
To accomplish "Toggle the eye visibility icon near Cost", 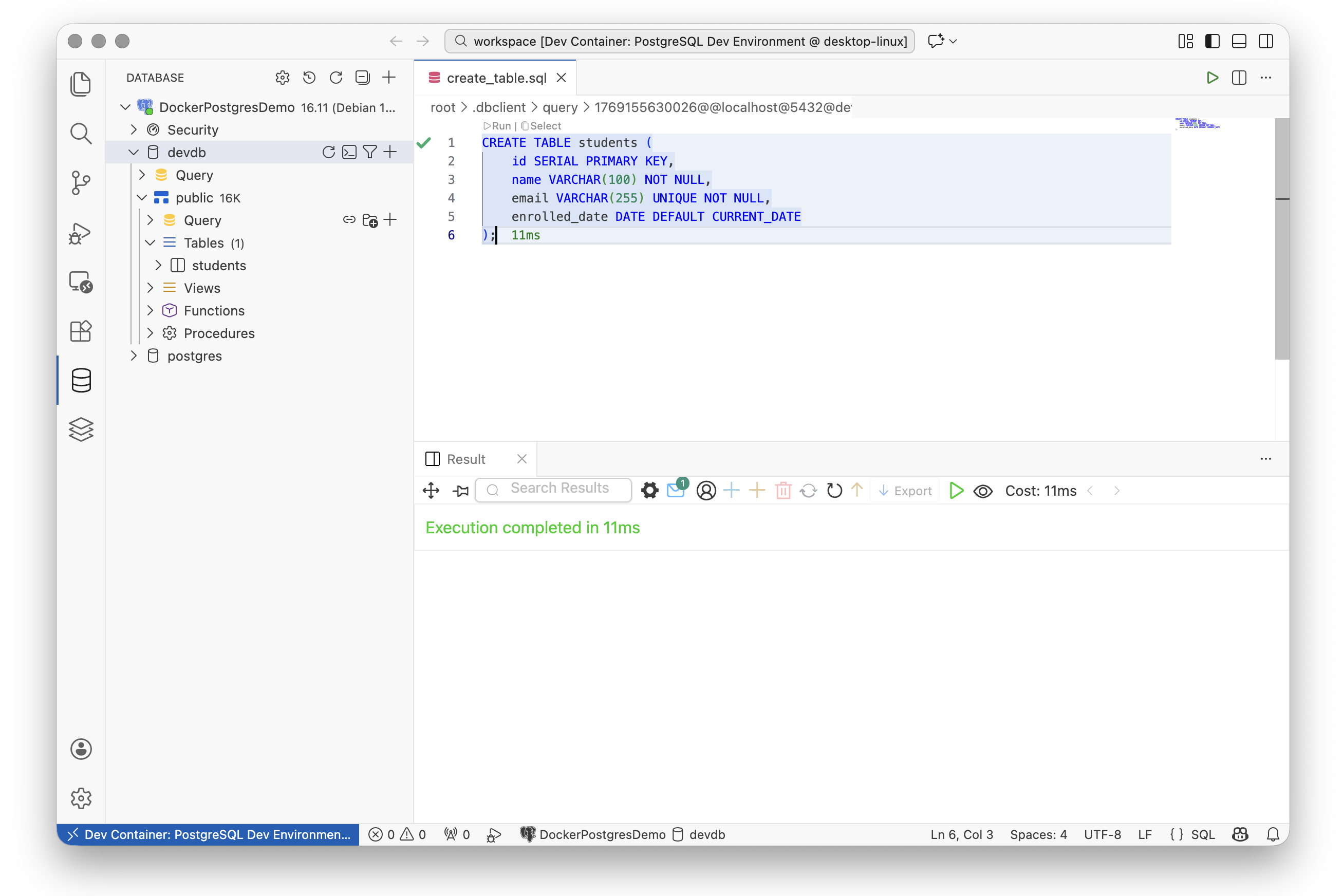I will [983, 490].
